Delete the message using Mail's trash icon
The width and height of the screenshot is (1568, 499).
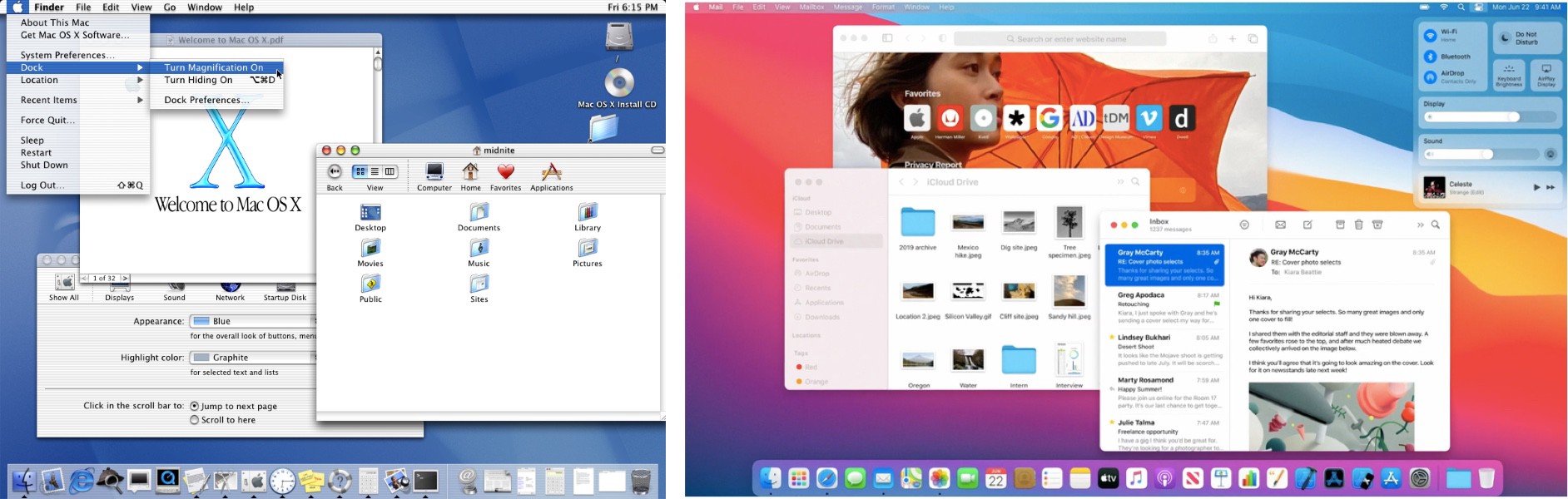(x=1359, y=225)
